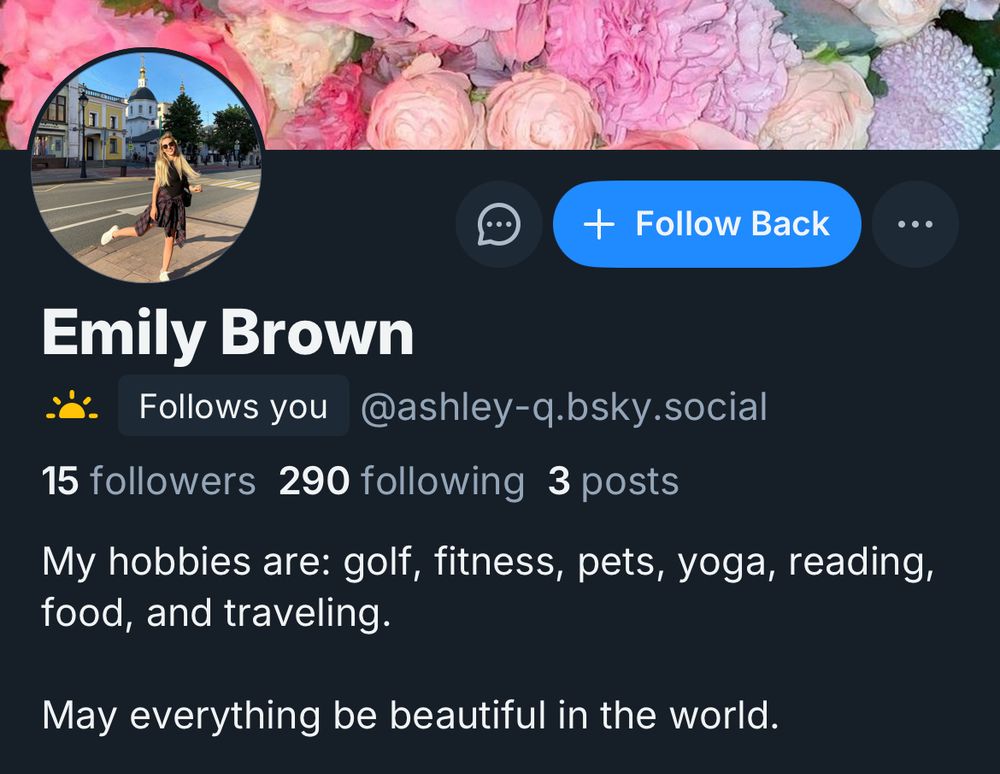Open the 290 following list
Image resolution: width=1000 pixels, height=774 pixels.
(x=401, y=481)
